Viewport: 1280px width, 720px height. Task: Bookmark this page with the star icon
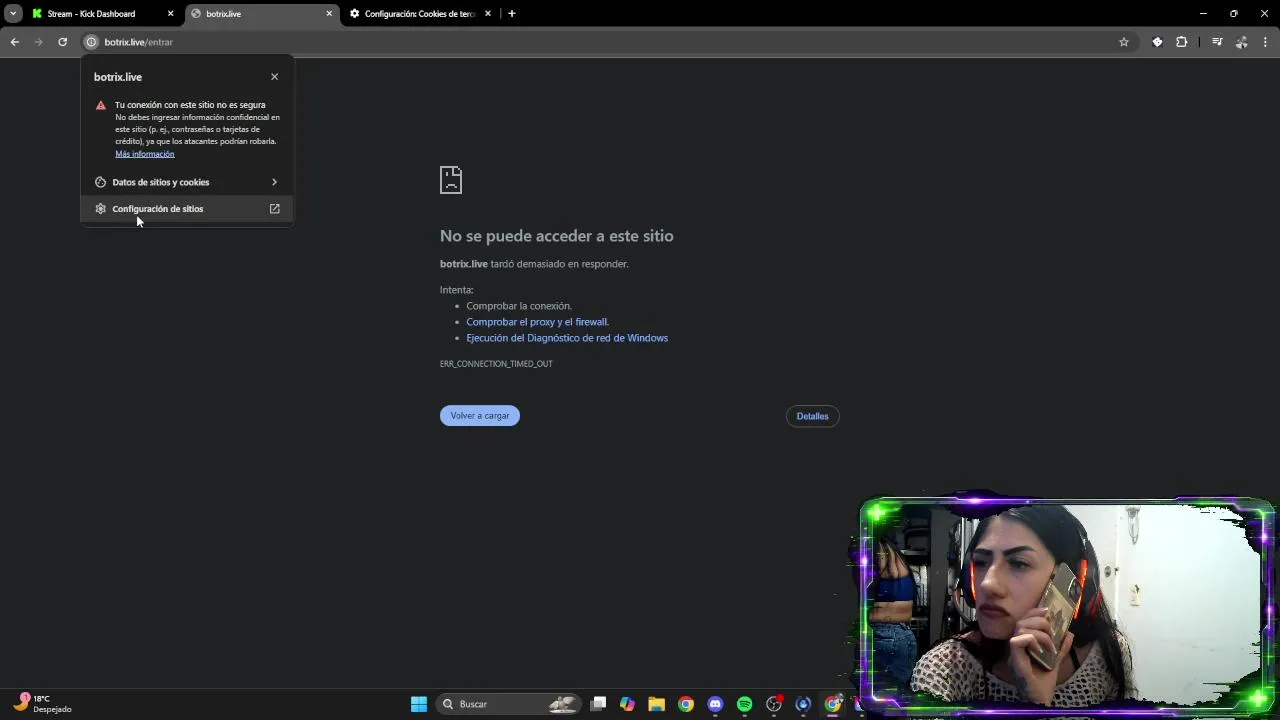(x=1124, y=42)
